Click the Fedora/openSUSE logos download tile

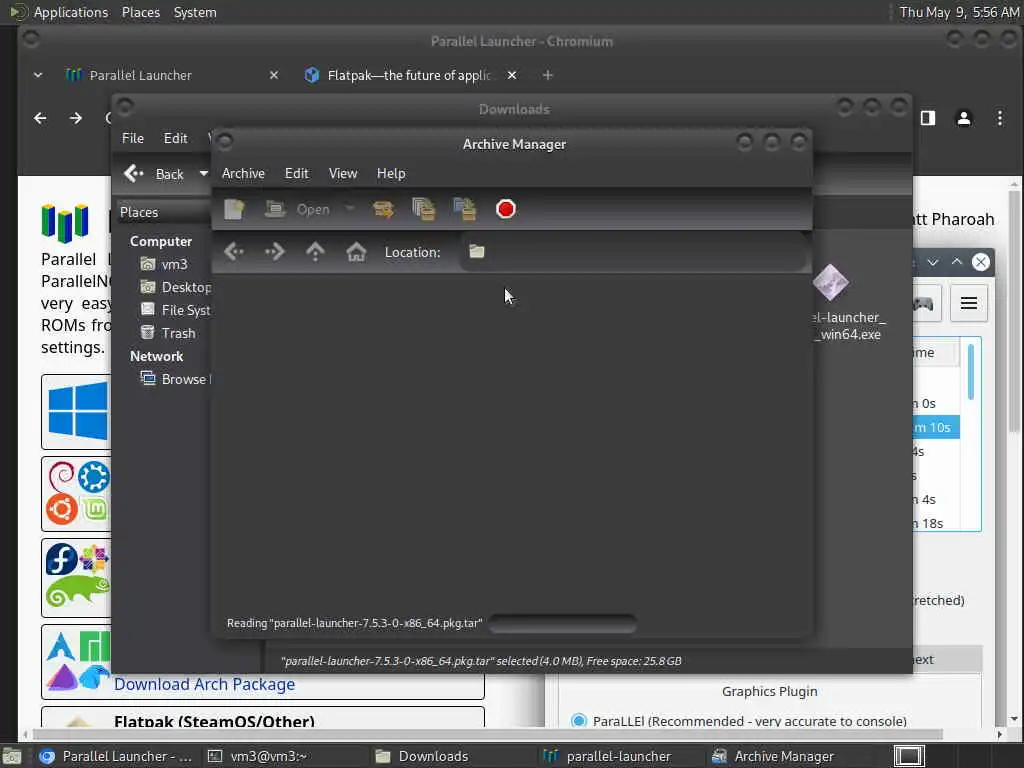click(x=77, y=577)
